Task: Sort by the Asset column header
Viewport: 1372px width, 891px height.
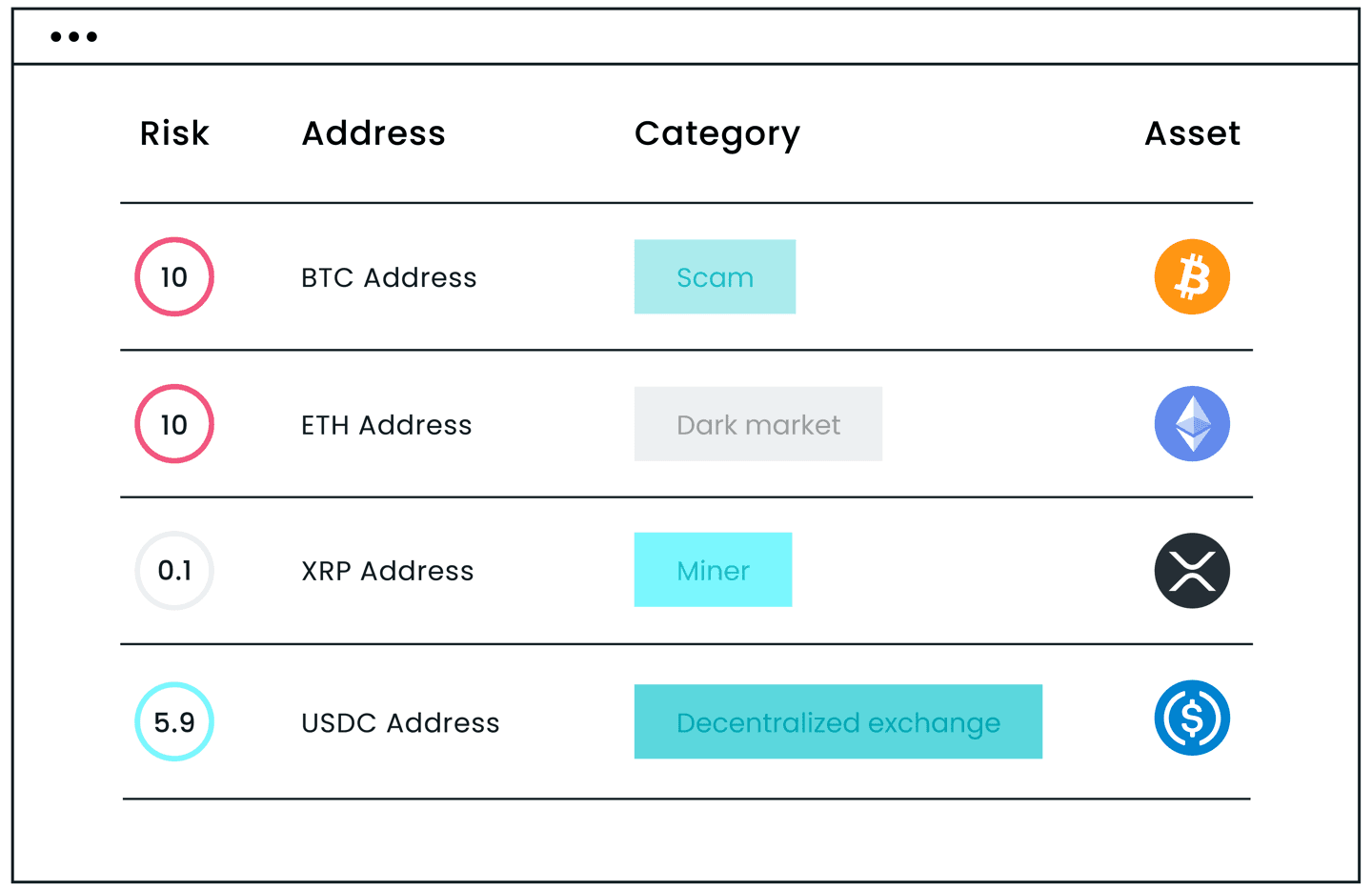Action: pyautogui.click(x=1192, y=133)
